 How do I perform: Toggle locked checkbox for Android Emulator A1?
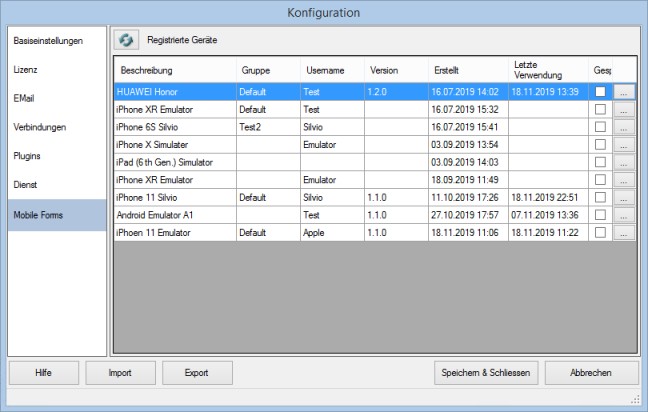(600, 215)
